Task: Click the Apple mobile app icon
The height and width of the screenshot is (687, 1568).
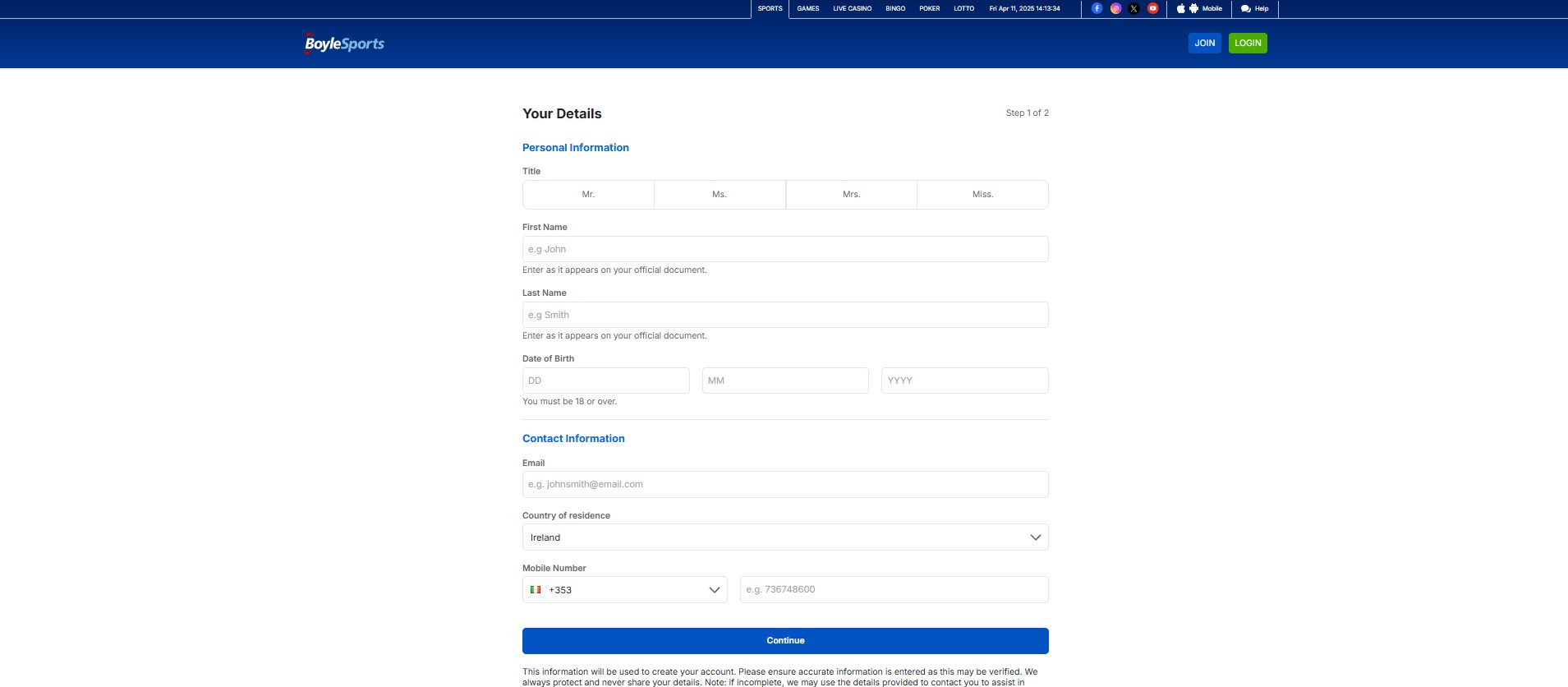Action: tap(1180, 8)
